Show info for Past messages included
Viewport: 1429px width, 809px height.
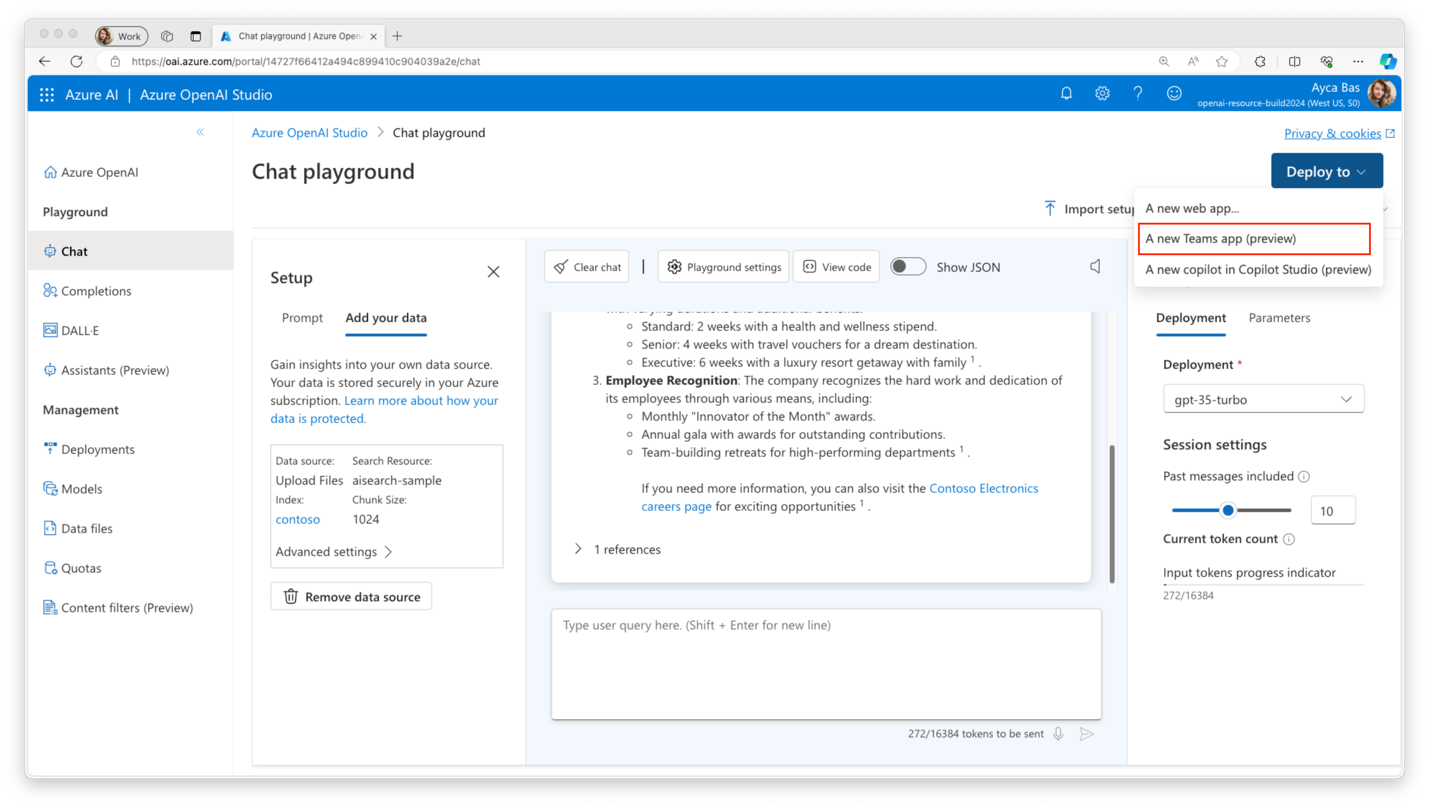click(1304, 476)
